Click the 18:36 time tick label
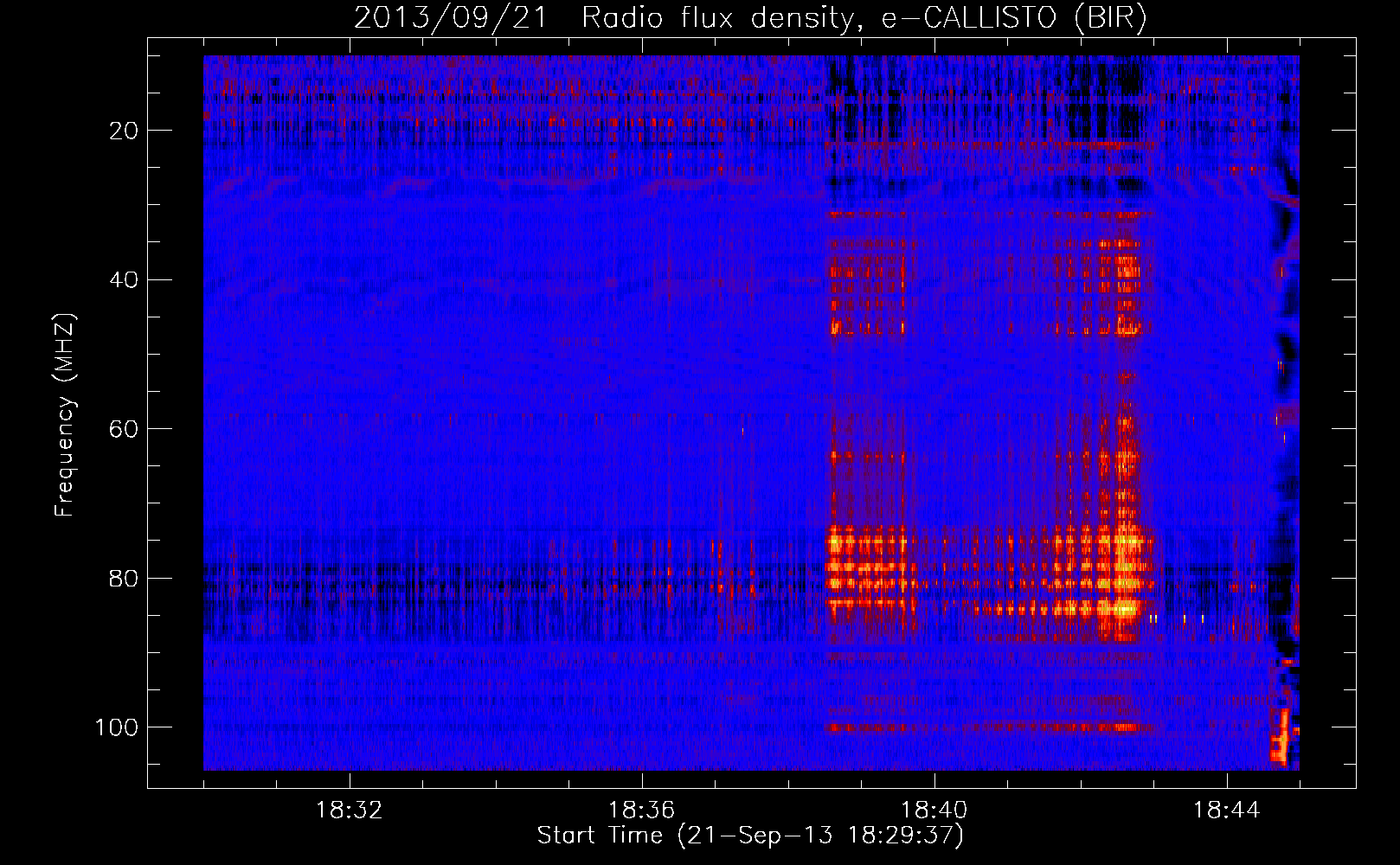Viewport: 1400px width, 865px height. click(x=642, y=811)
